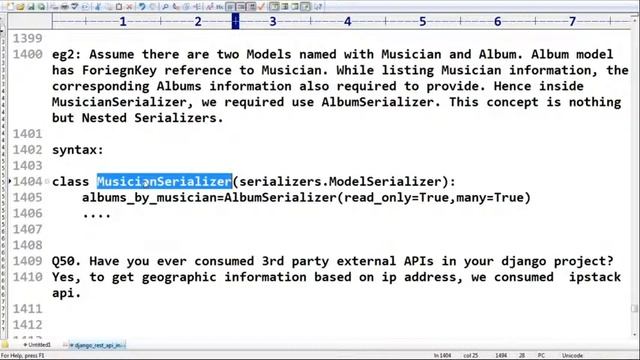
Task: Paste clipboard via toolbar icon
Action: pos(119,7)
